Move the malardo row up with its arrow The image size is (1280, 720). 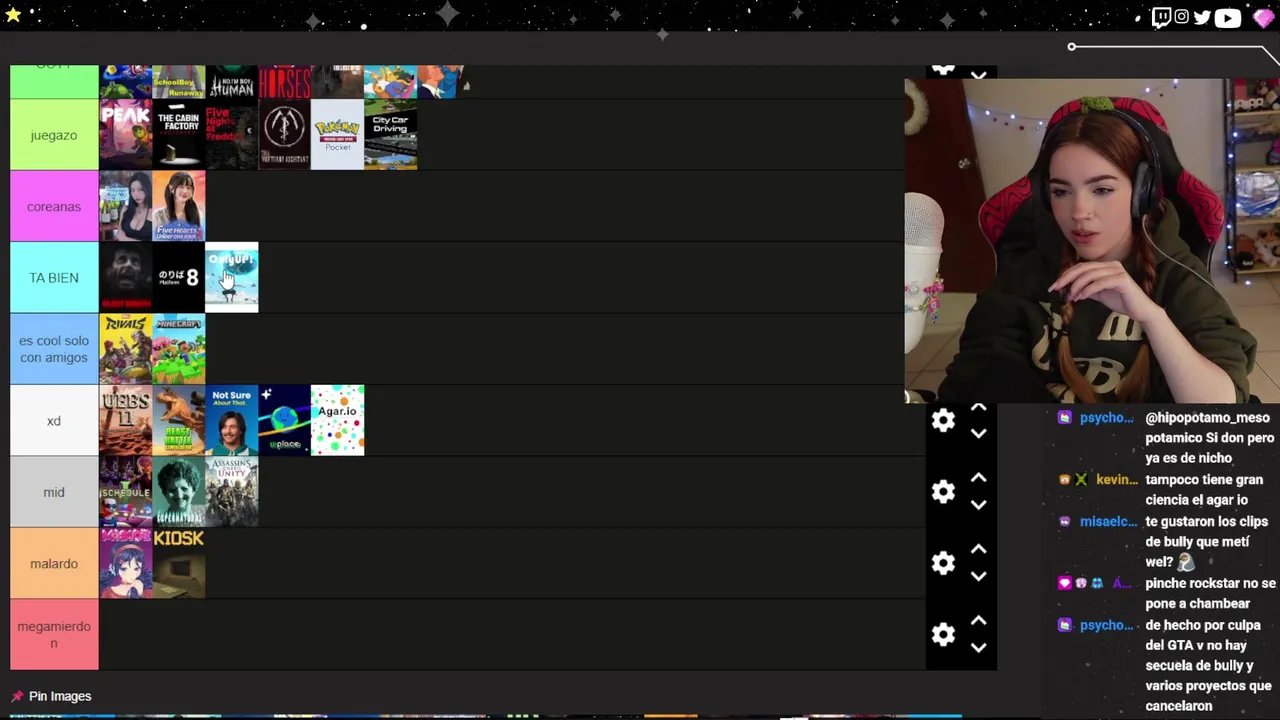[979, 549]
